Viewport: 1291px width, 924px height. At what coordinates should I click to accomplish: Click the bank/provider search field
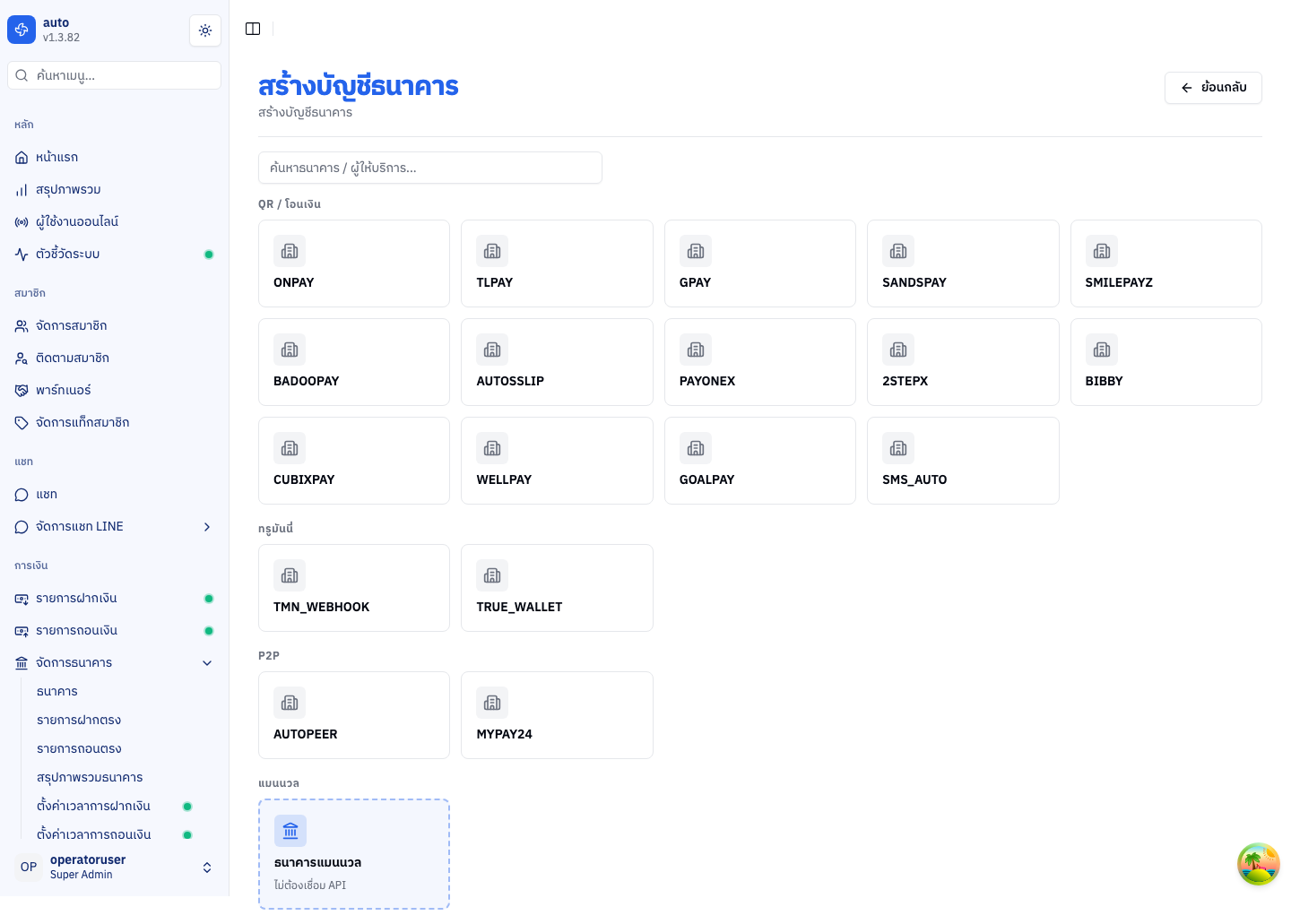(x=430, y=168)
